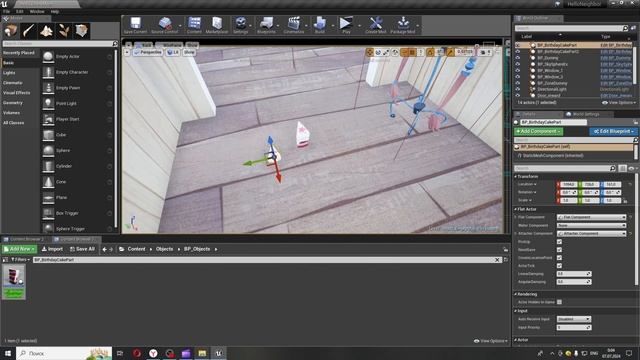Toggle visibility eye of BP_Window_1 actor
The width and height of the screenshot is (640, 360).
click(x=518, y=70)
